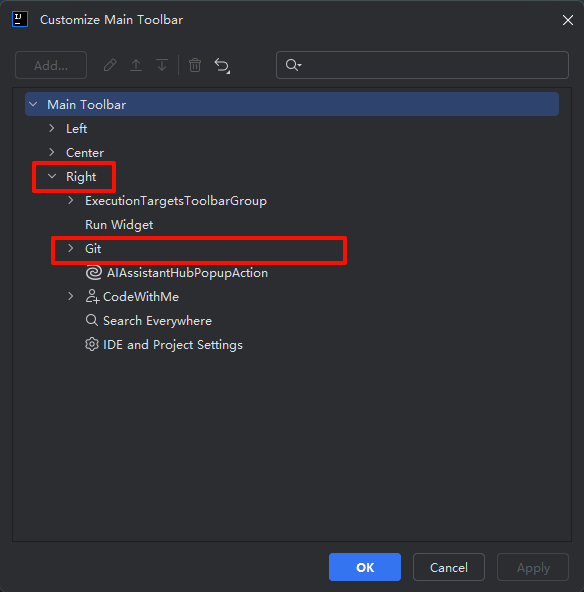Expand the ExecutionTargetsToolbarGroup node

(71, 200)
